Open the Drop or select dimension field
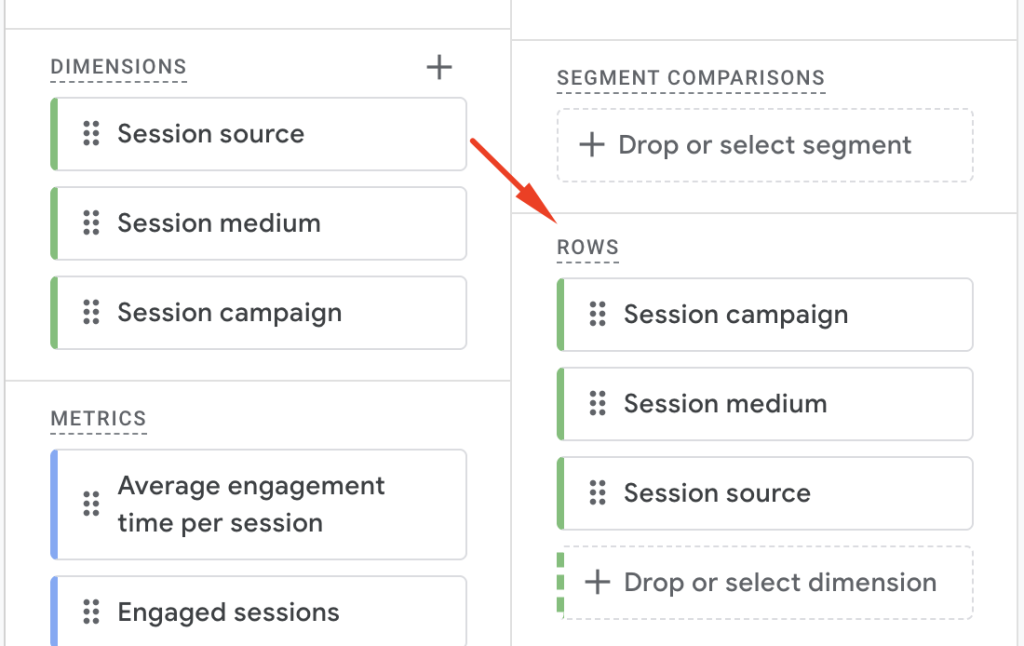This screenshot has width=1024, height=646. (779, 582)
